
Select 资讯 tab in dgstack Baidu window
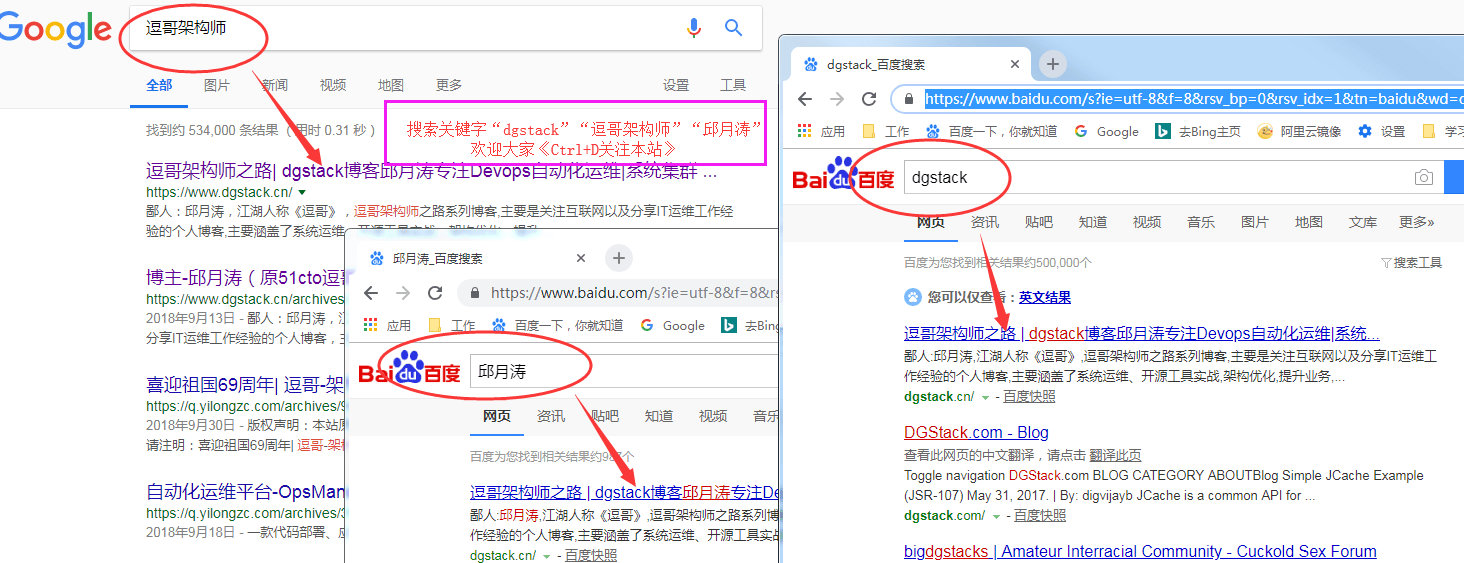point(985,222)
